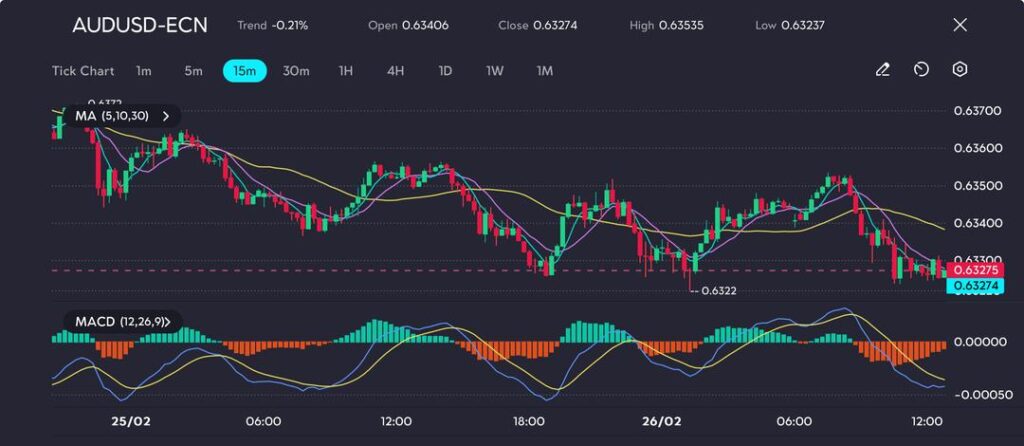
Task: Select the 4H timeframe
Action: click(x=395, y=71)
